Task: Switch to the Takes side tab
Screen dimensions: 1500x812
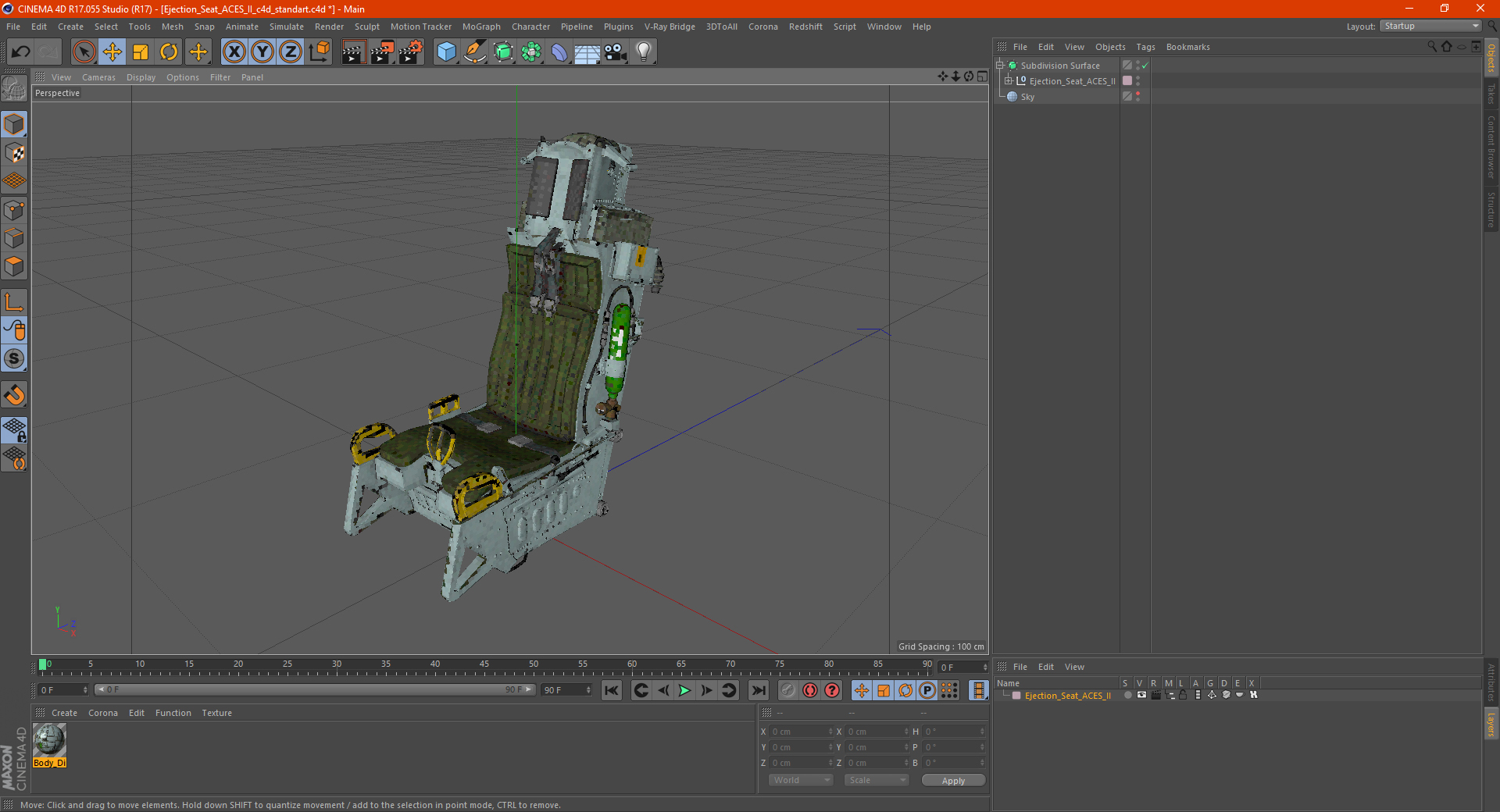Action: pyautogui.click(x=1491, y=94)
